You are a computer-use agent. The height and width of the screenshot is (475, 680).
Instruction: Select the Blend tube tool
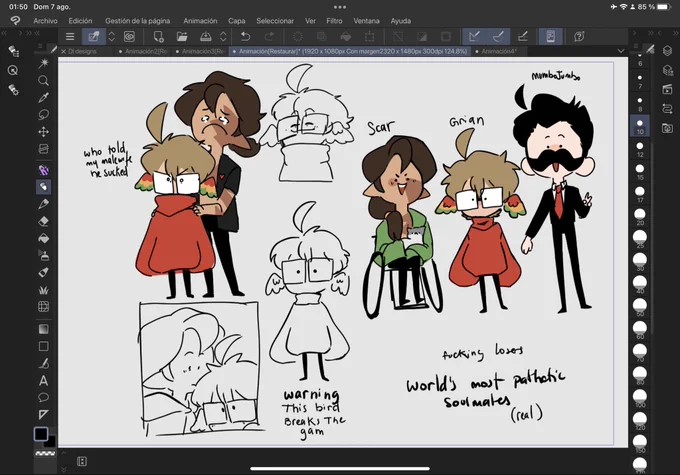pos(43,272)
